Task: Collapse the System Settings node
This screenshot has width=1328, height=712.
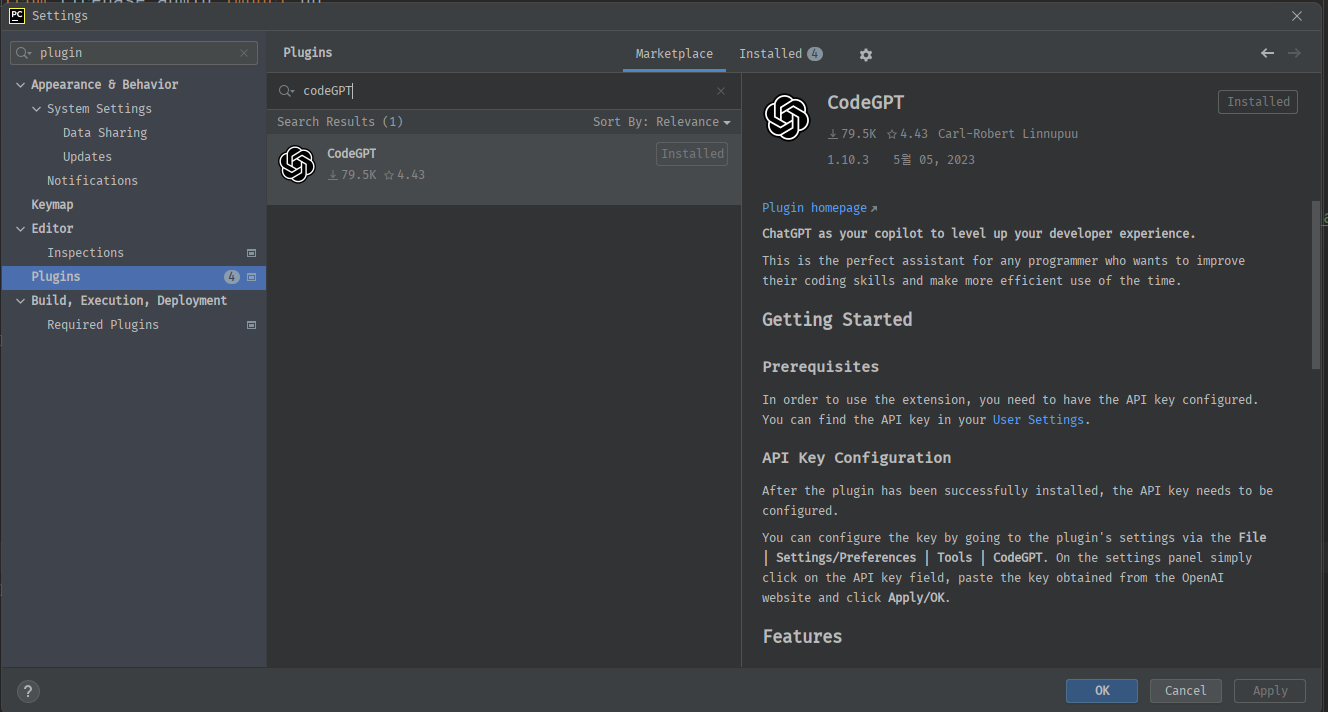Action: coord(37,109)
